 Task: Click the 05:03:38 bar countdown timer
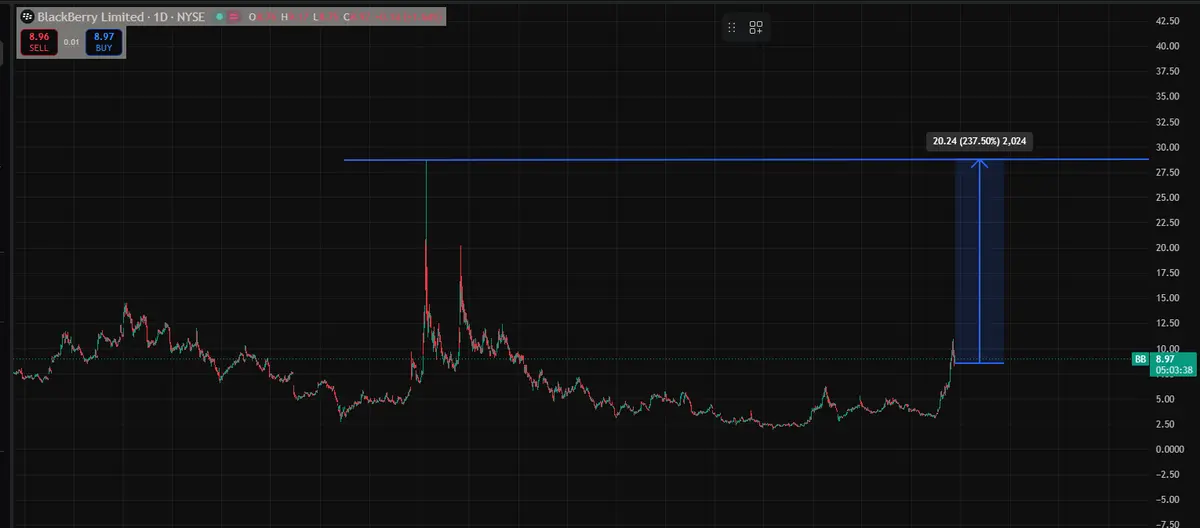(x=1174, y=370)
